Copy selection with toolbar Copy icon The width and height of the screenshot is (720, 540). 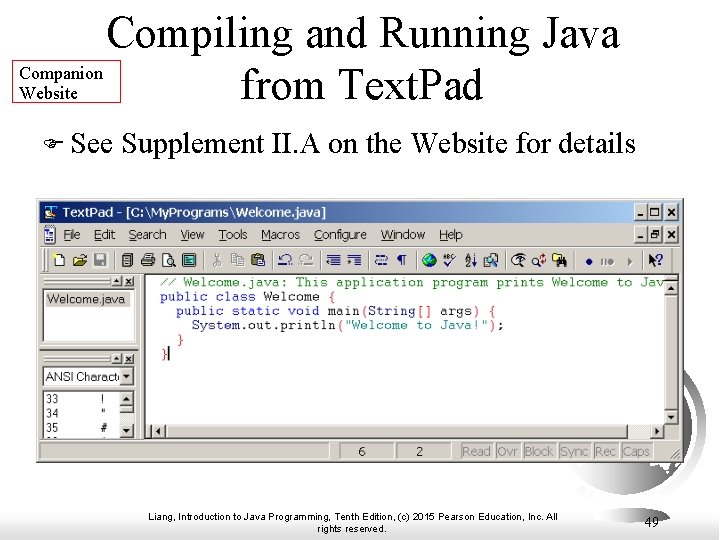237,260
